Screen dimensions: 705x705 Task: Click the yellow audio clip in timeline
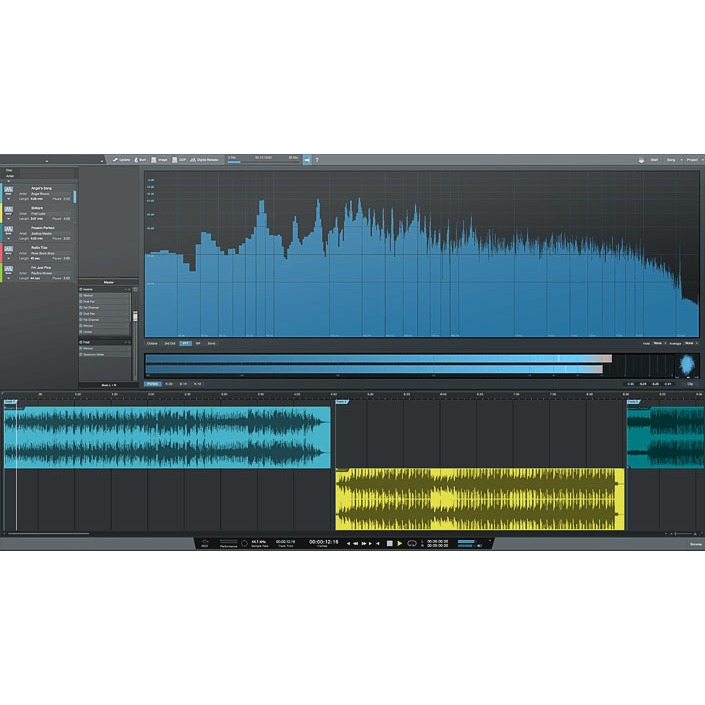[x=479, y=500]
